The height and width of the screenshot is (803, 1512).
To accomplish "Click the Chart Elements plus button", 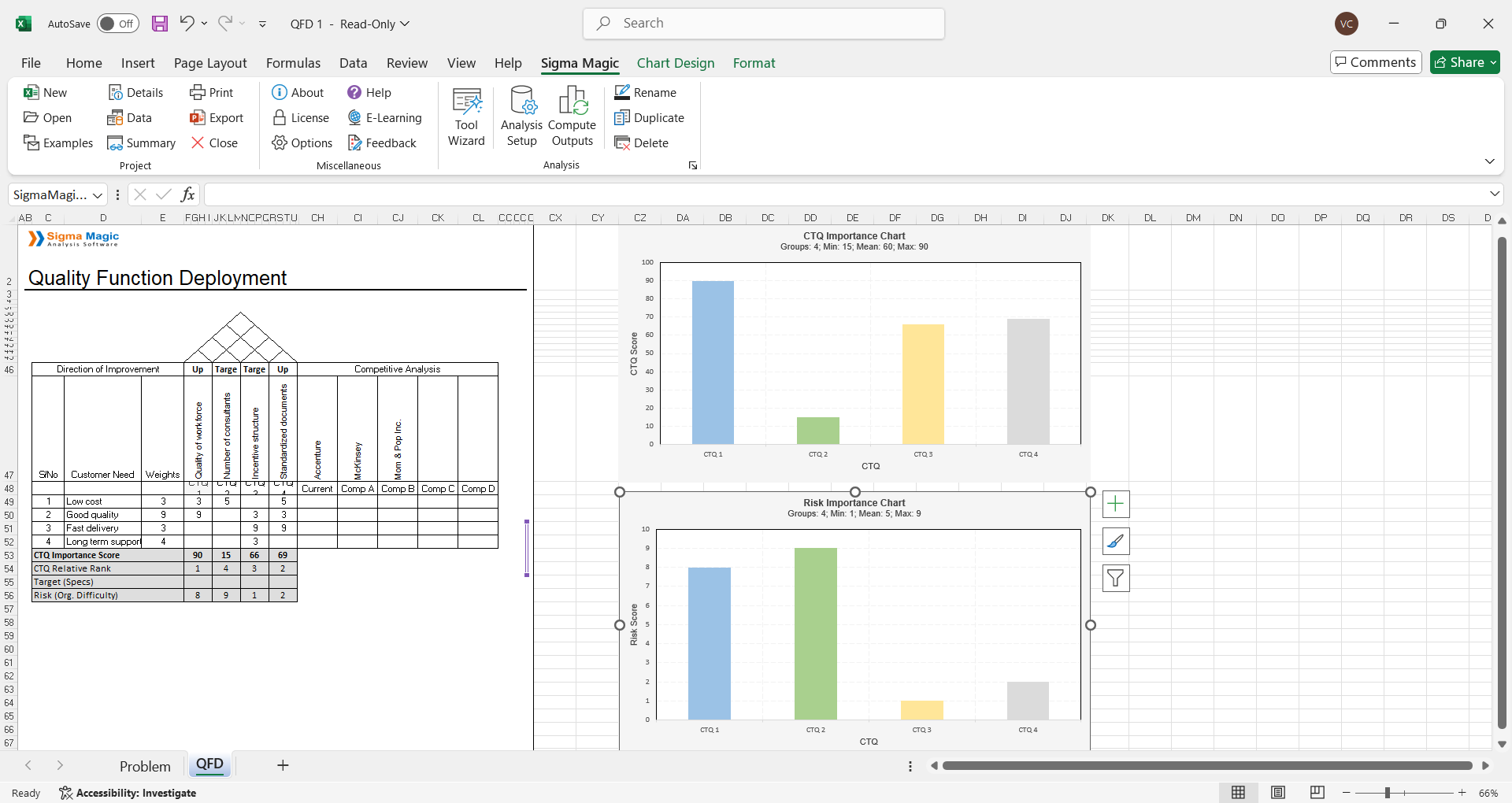I will point(1116,504).
